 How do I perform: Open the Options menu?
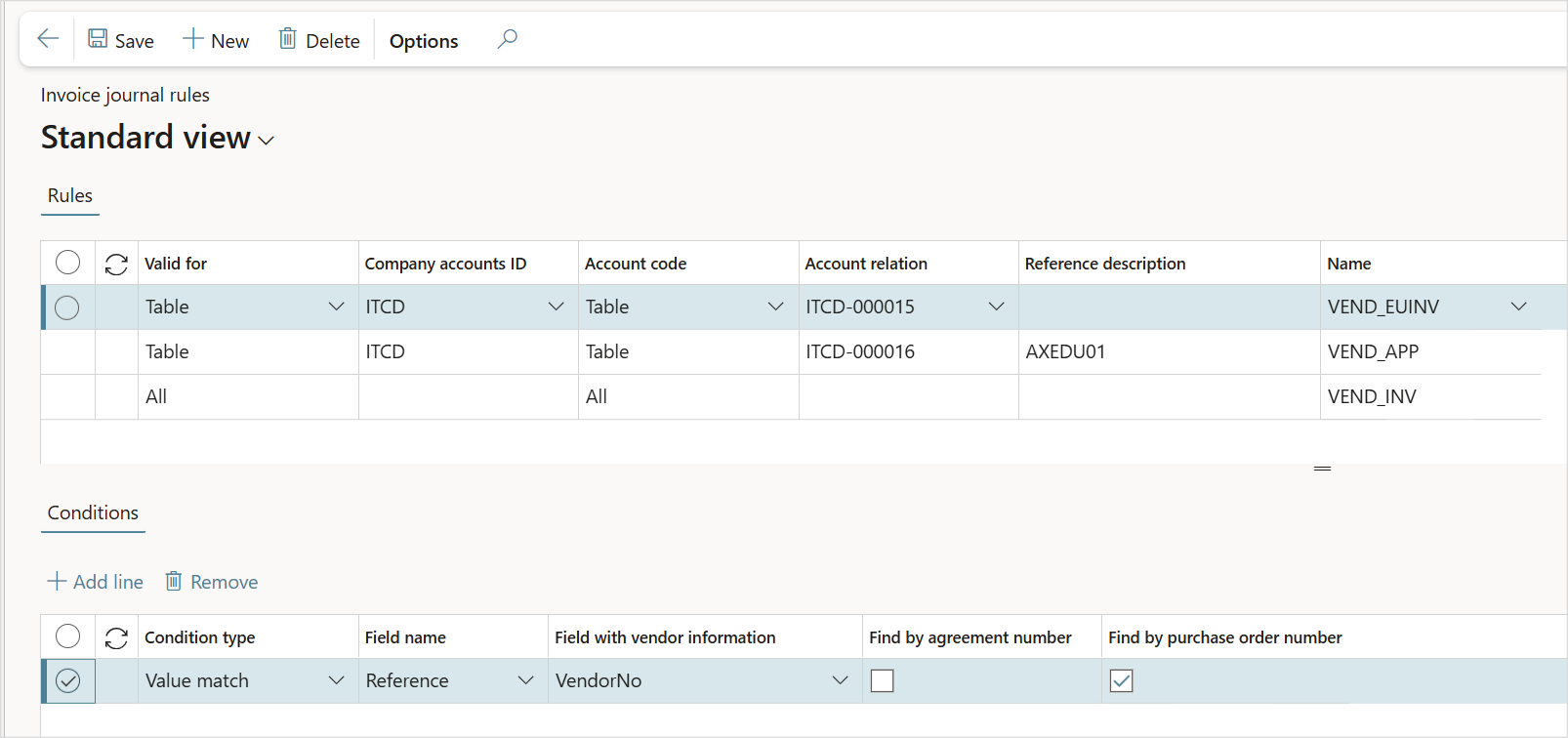click(x=424, y=41)
